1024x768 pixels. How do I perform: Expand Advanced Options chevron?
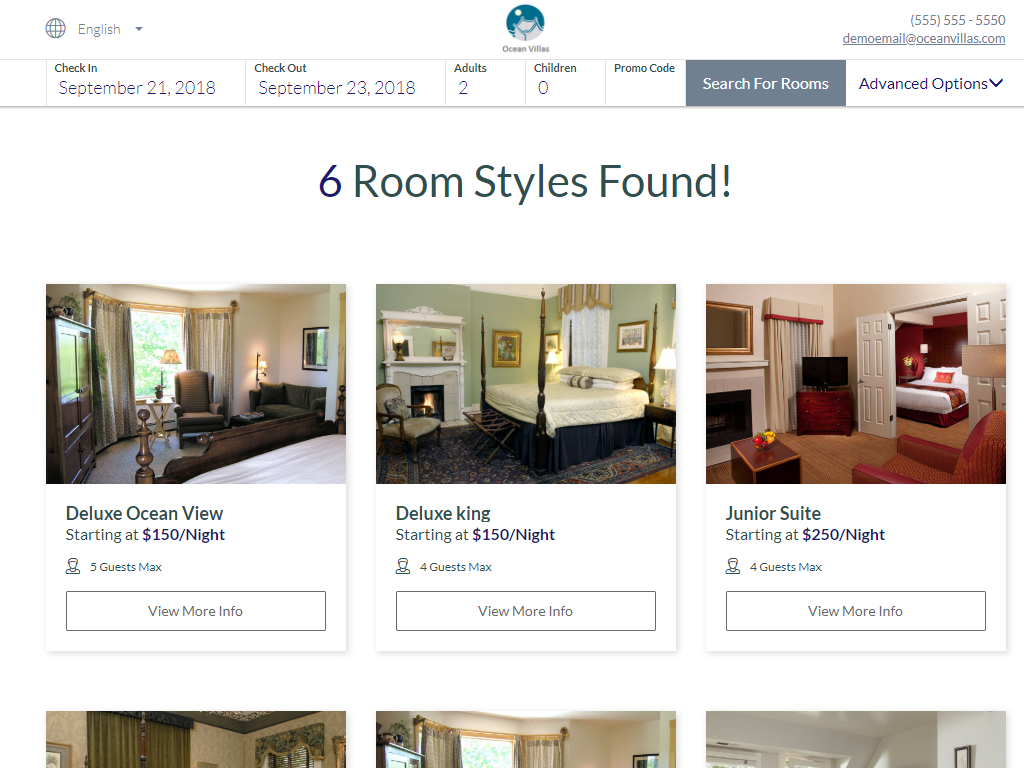tap(996, 83)
